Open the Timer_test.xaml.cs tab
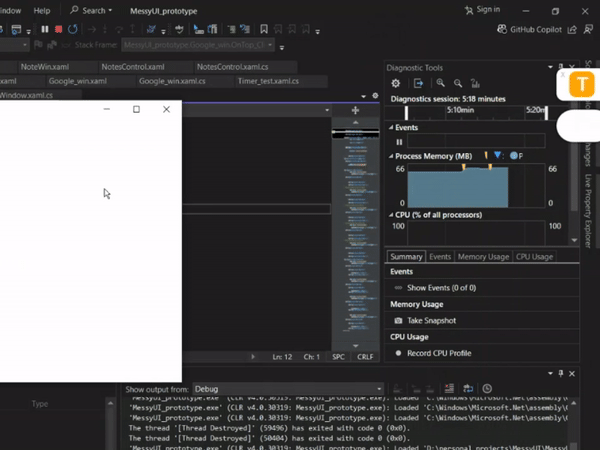Viewport: 600px width, 450px height. [x=268, y=81]
